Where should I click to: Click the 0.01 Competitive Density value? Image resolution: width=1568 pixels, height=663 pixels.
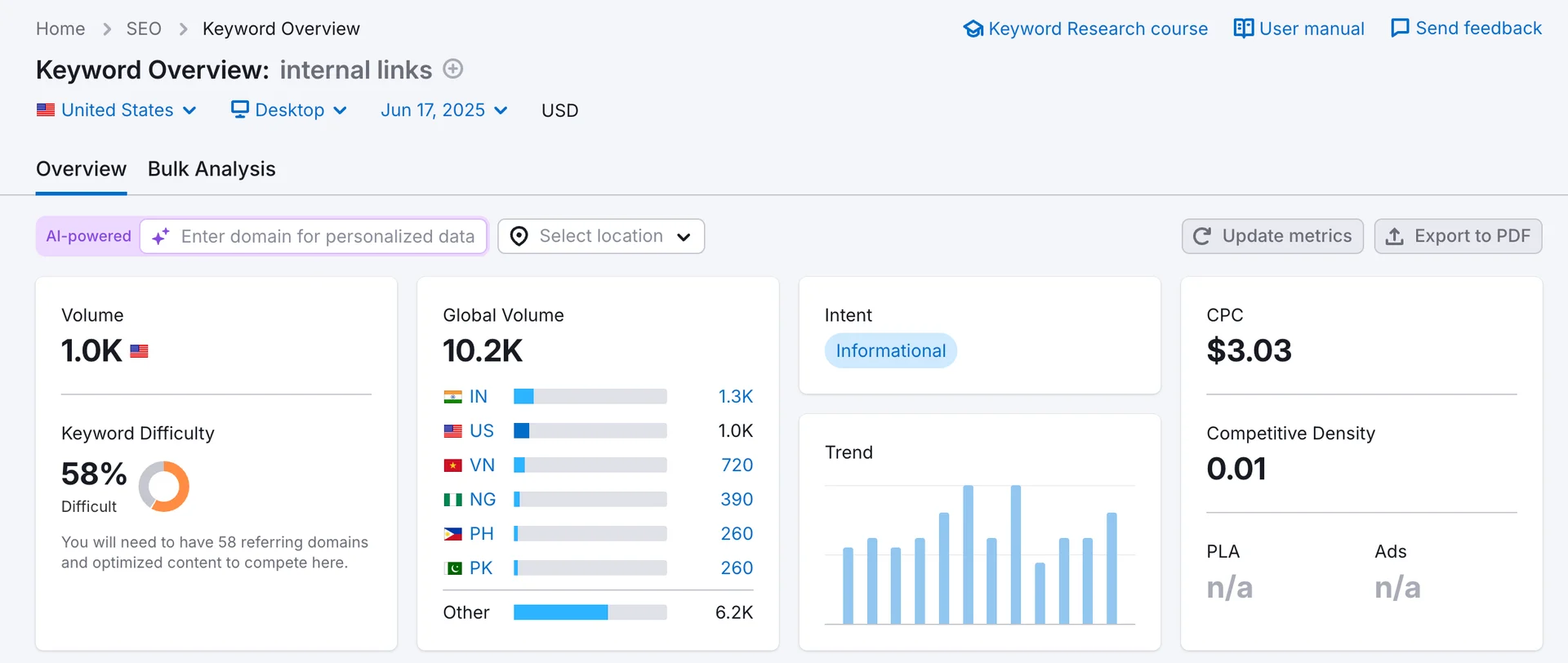point(1236,469)
